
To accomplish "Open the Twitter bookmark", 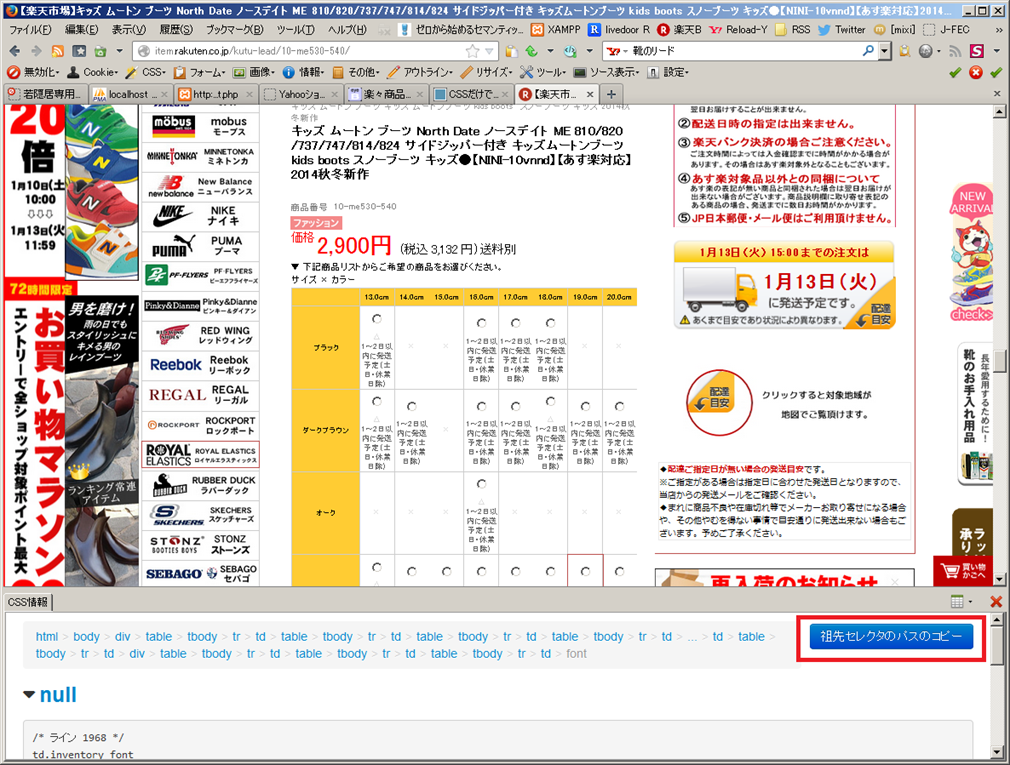I will (841, 30).
